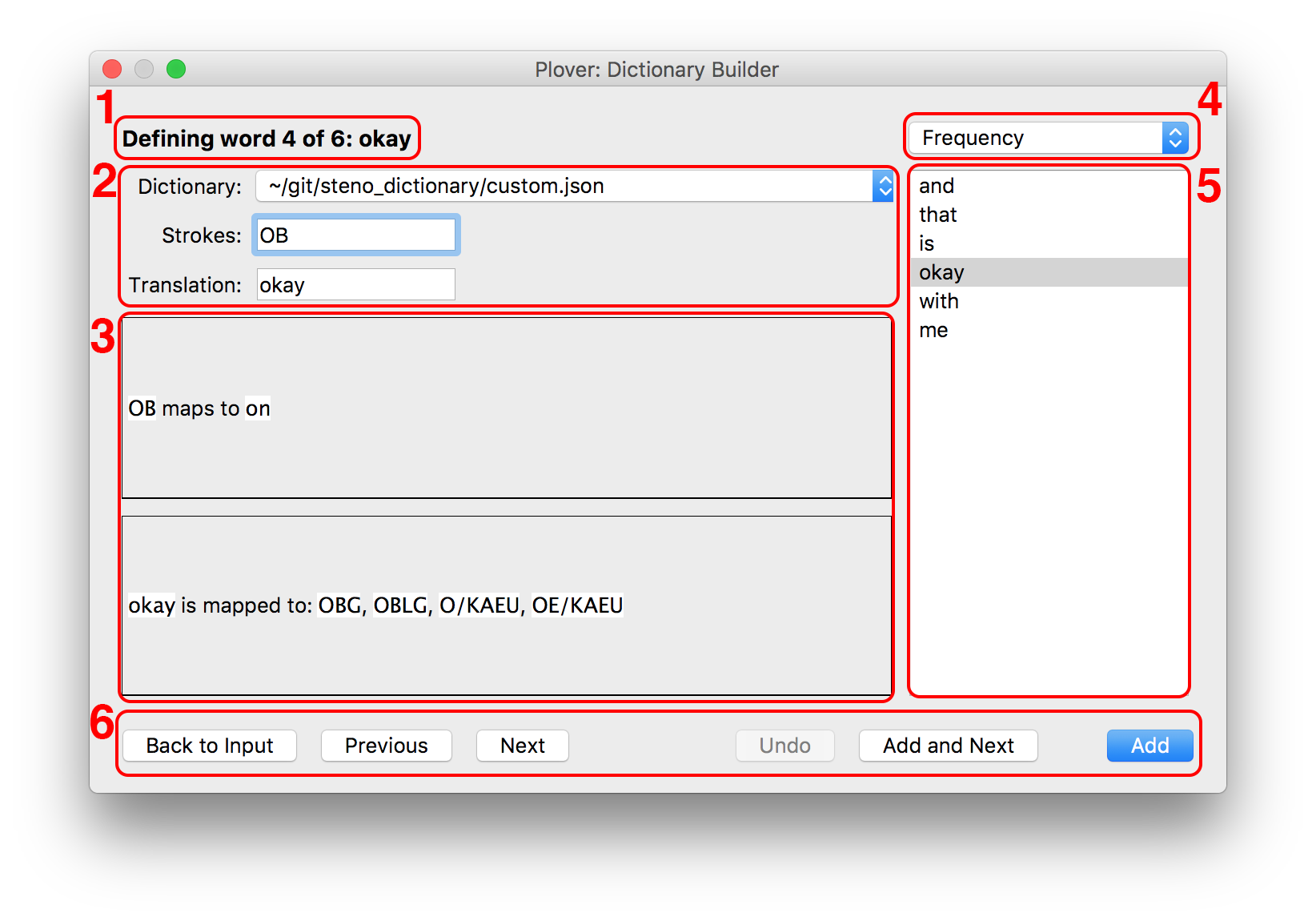This screenshot has width=1316, height=921.
Task: Select the word 'and' in the list
Action: 937,186
